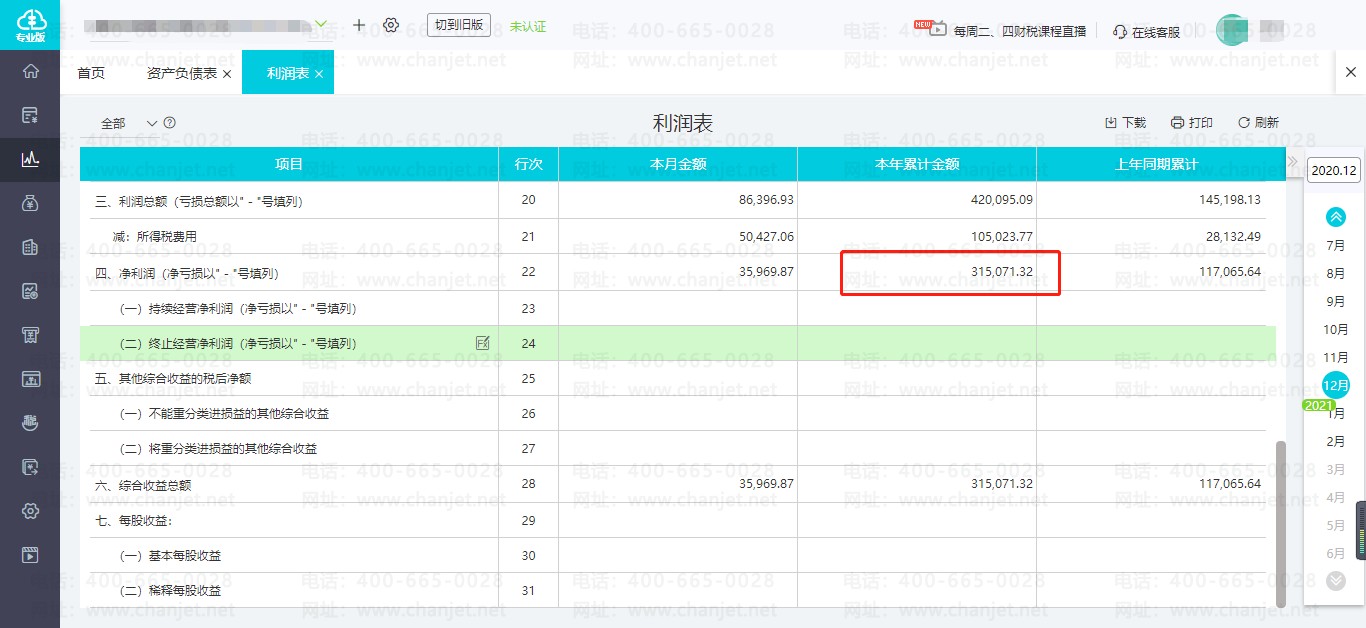Expand the company name dropdown arrow
Image resolution: width=1366 pixels, height=628 pixels.
[x=321, y=24]
